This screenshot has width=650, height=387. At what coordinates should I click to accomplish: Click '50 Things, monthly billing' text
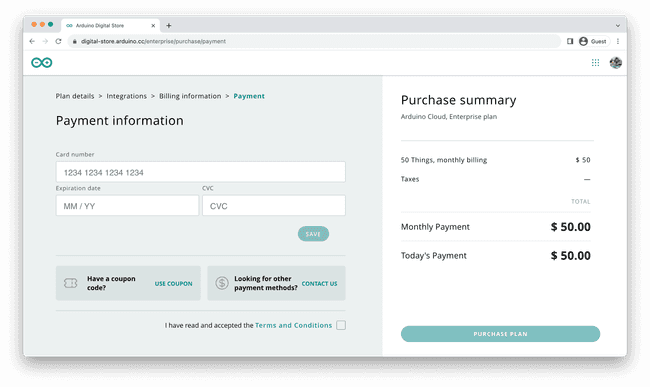pyautogui.click(x=444, y=160)
